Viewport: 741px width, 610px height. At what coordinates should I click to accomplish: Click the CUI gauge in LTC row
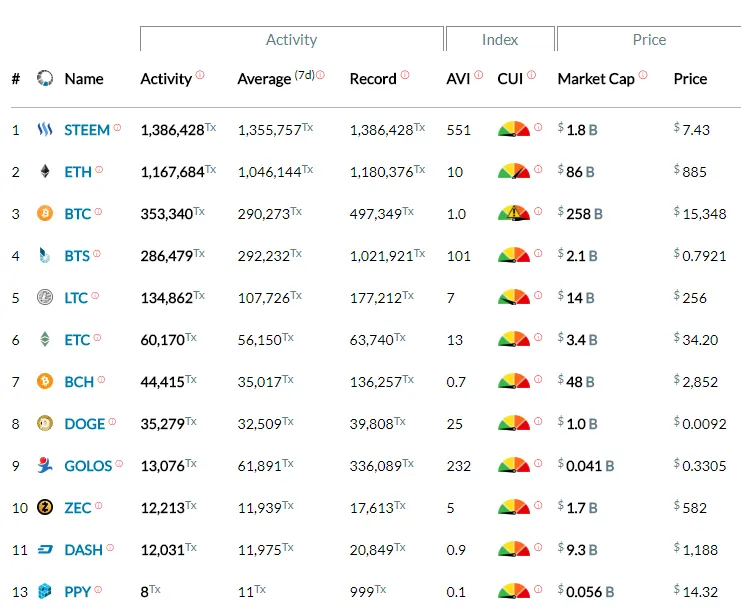(514, 297)
